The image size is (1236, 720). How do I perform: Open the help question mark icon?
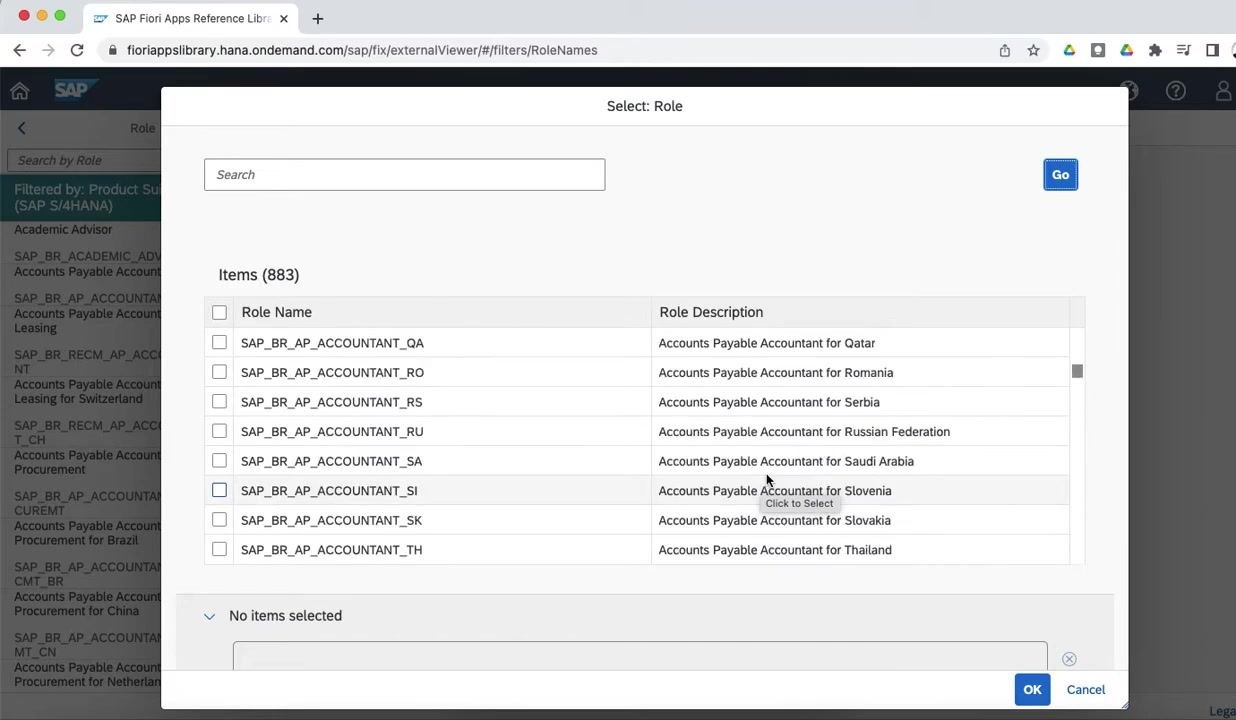(x=1176, y=91)
